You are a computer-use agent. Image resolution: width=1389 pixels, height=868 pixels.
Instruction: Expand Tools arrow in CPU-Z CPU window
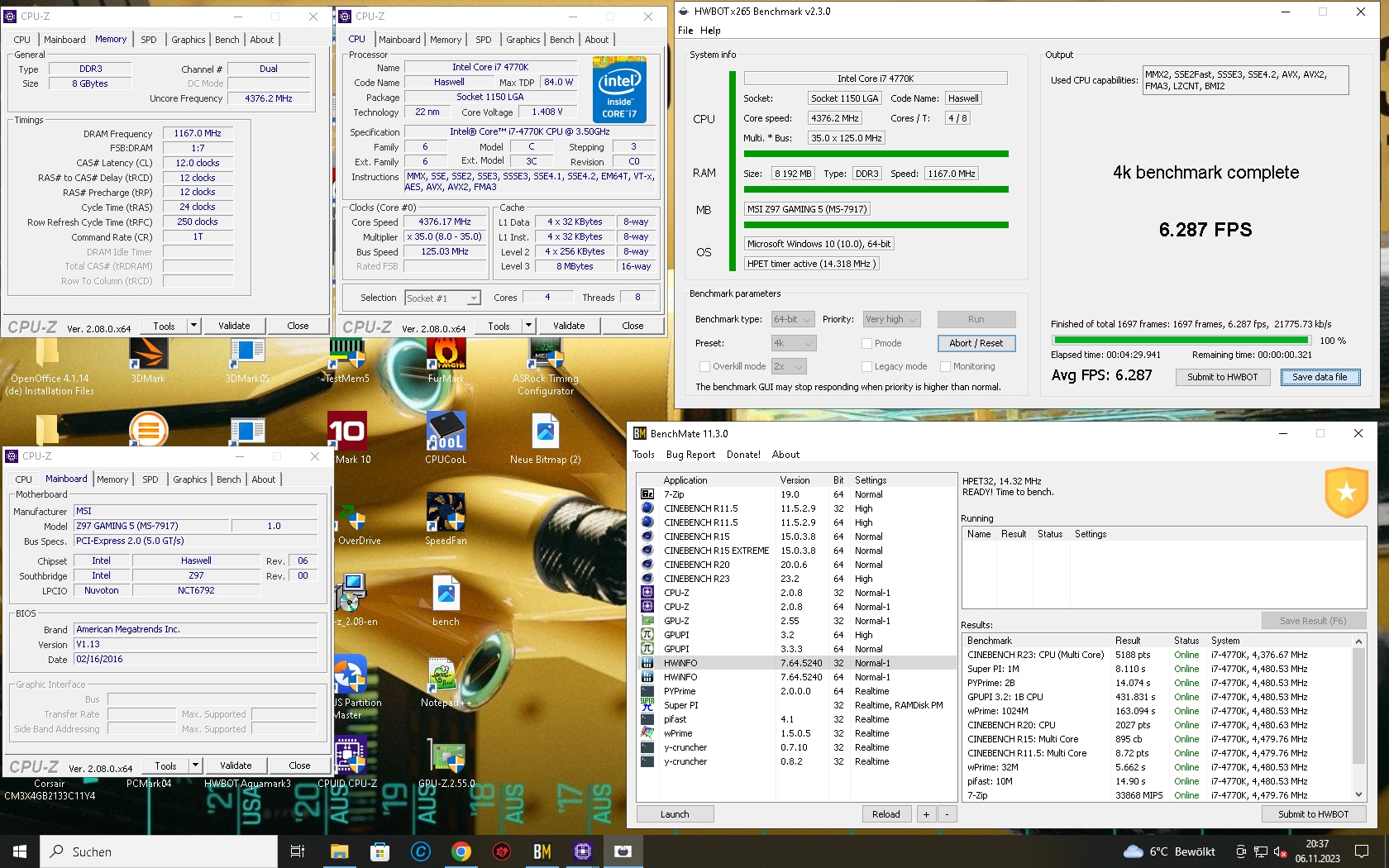[528, 326]
